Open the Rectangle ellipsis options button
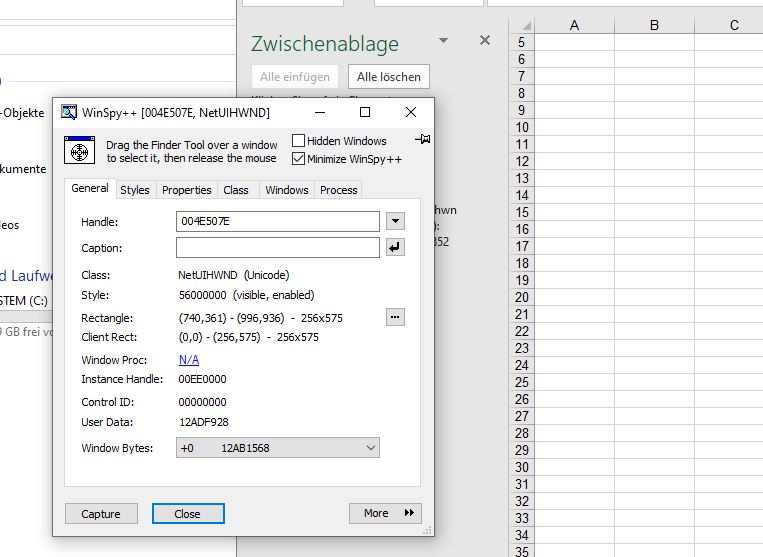Image resolution: width=763 pixels, height=557 pixels. pyautogui.click(x=395, y=317)
